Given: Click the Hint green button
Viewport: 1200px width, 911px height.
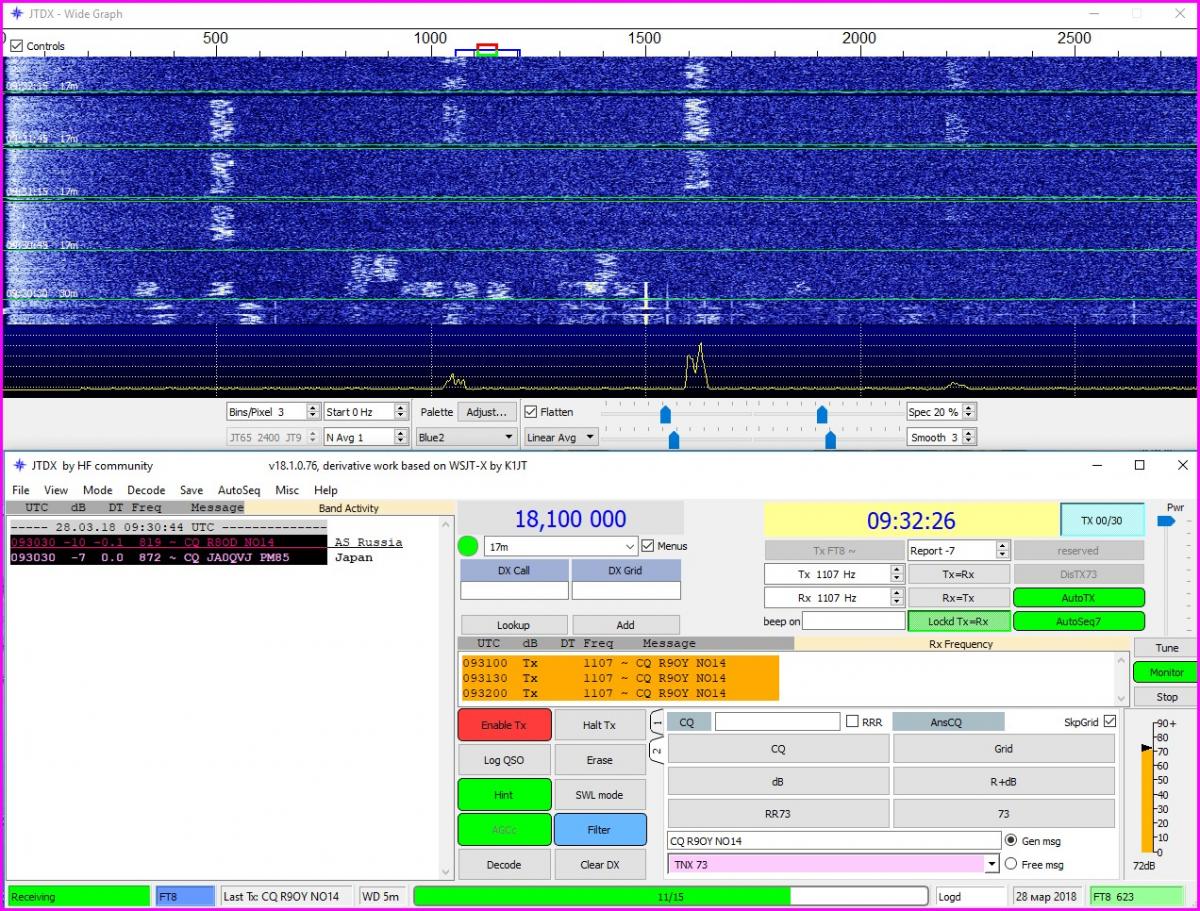Looking at the screenshot, I should pos(504,795).
